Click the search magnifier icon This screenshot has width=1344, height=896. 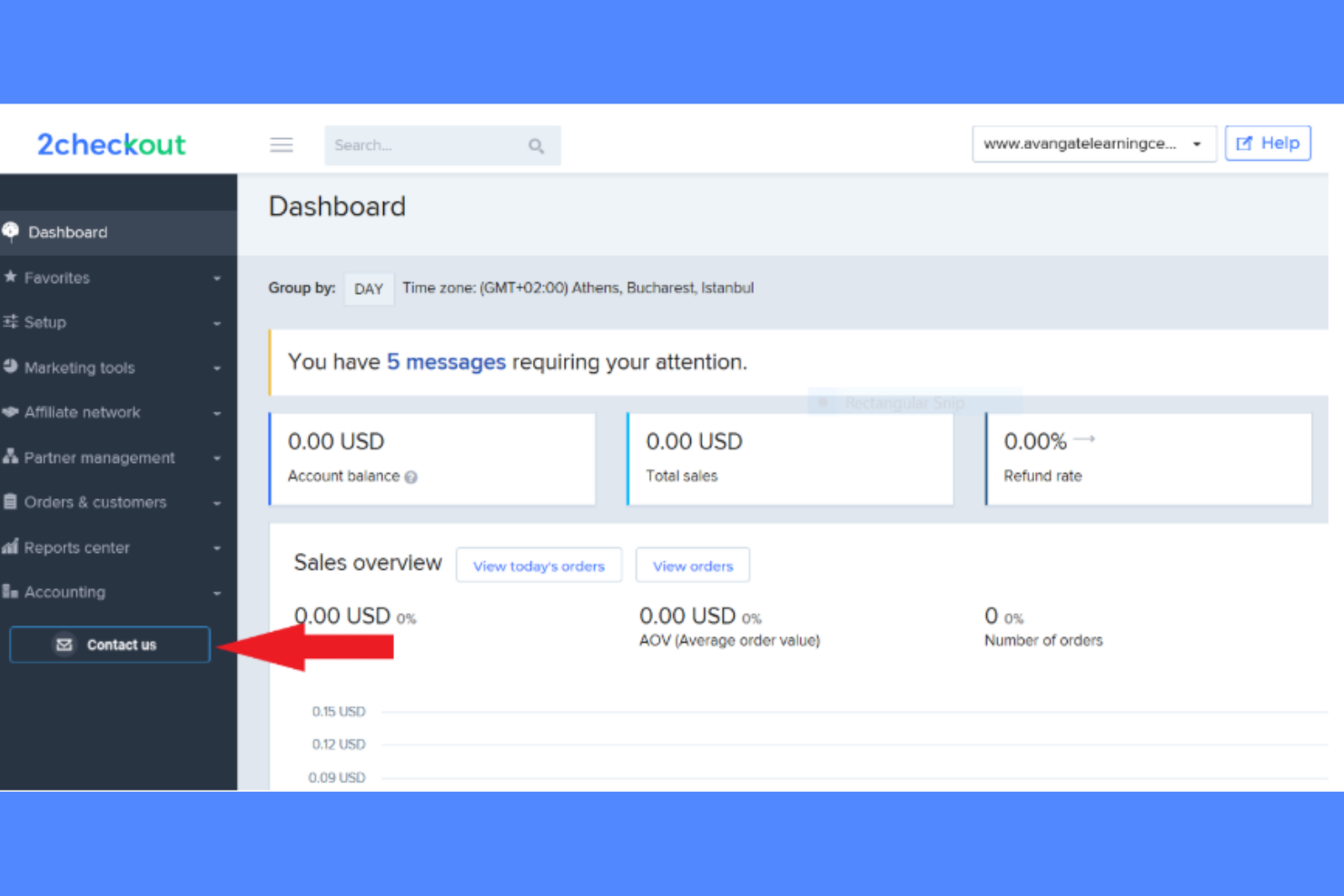tap(536, 145)
